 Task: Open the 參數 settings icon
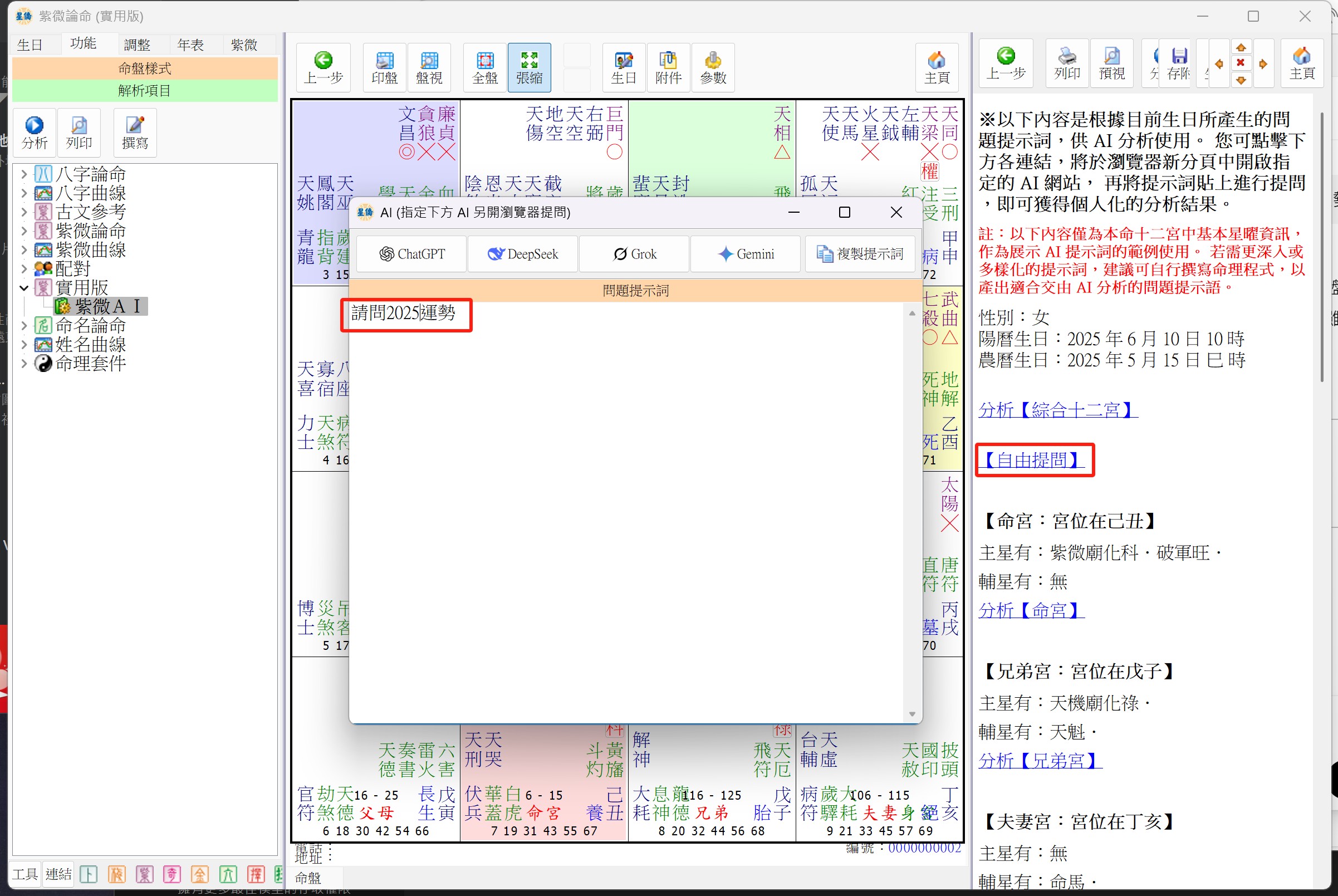coord(713,67)
